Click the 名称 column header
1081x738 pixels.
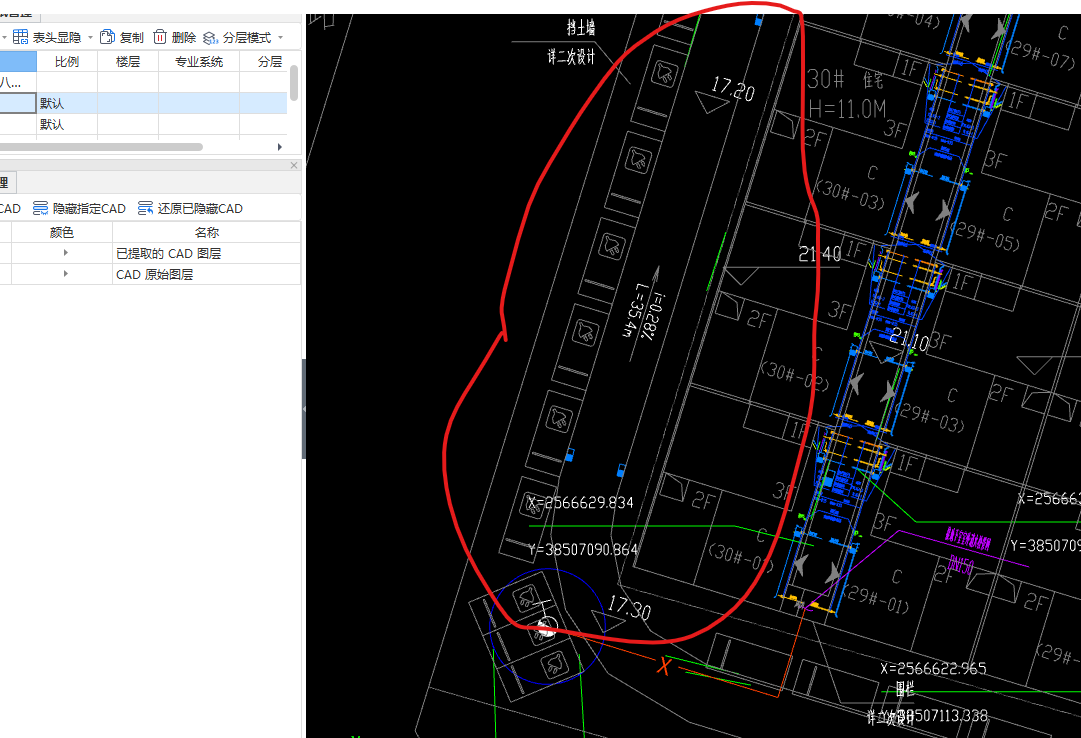(x=207, y=232)
